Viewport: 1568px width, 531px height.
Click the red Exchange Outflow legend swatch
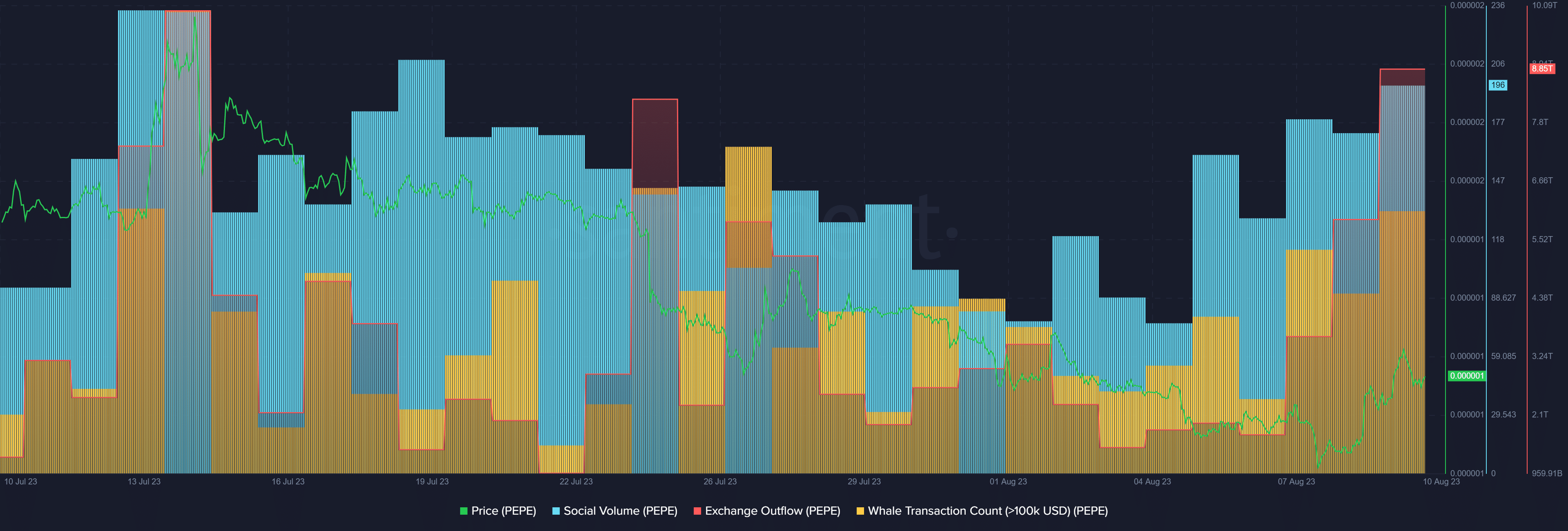697,511
